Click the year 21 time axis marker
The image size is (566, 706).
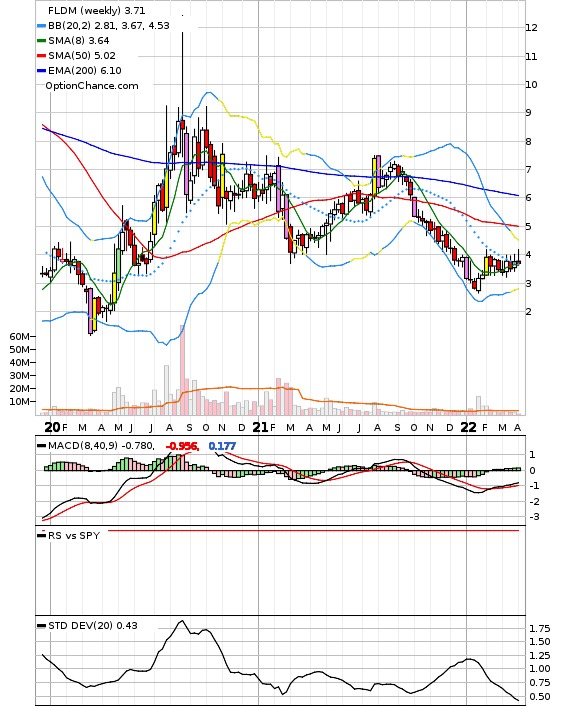[x=260, y=427]
